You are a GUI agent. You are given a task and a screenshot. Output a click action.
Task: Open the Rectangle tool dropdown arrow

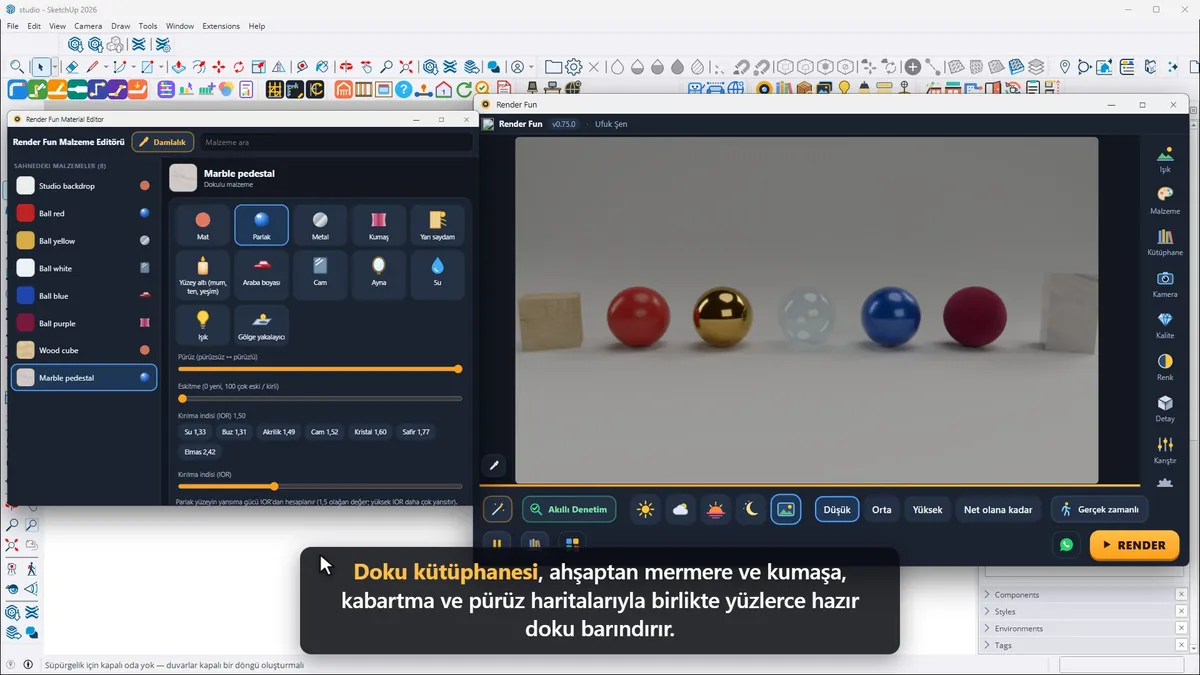pyautogui.click(x=161, y=67)
